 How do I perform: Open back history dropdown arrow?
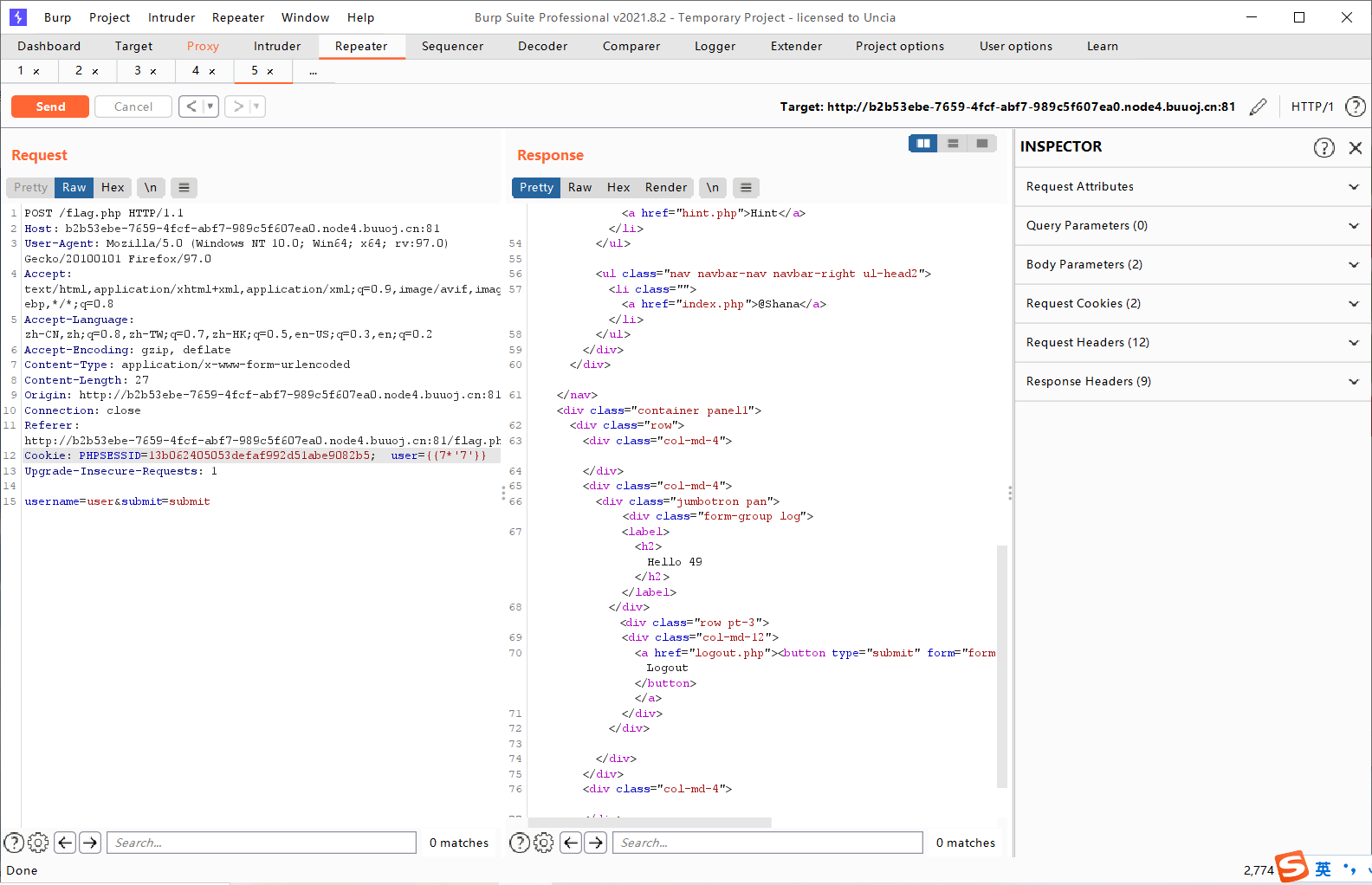210,107
